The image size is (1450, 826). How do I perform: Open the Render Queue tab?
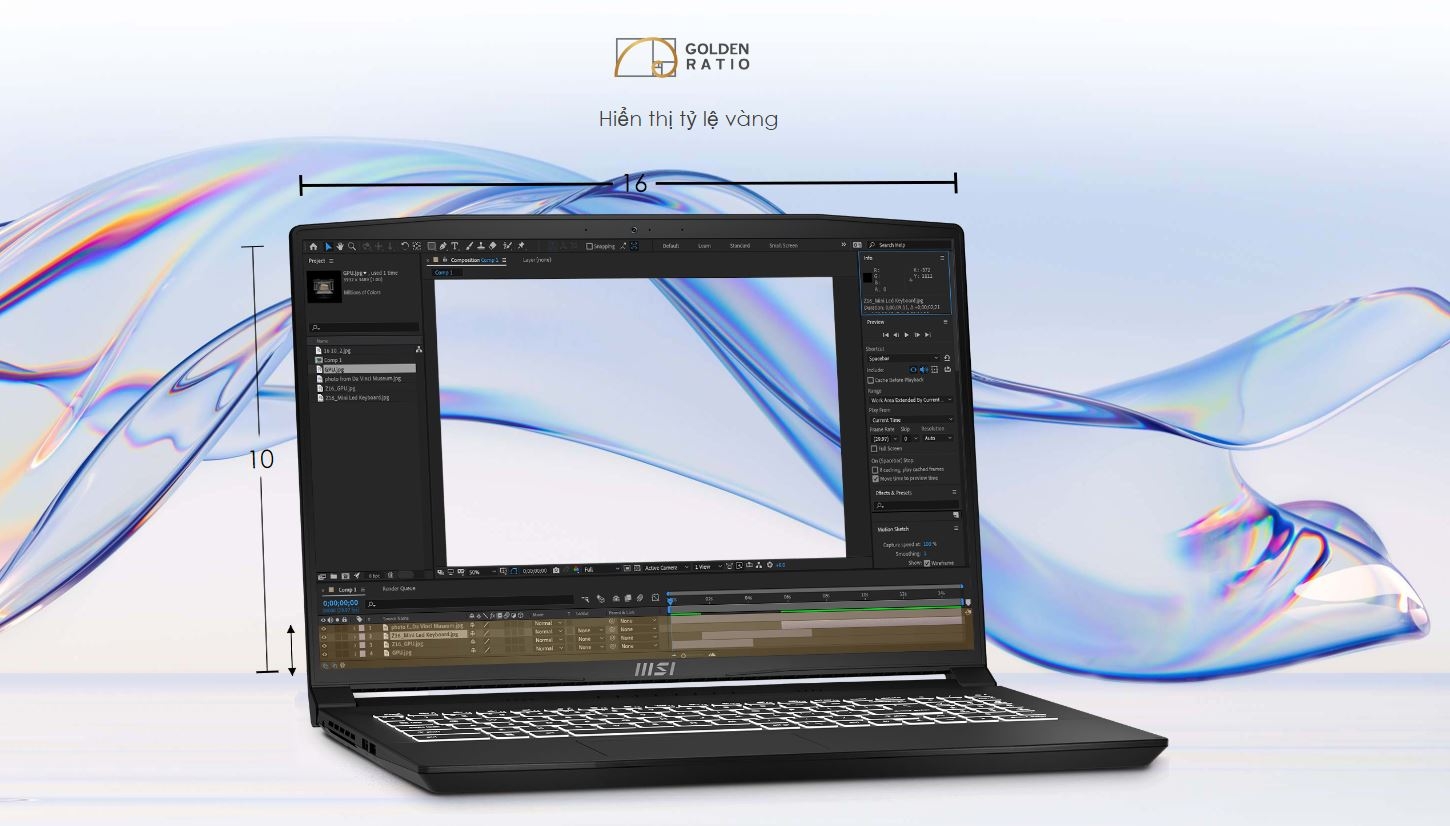[x=399, y=588]
